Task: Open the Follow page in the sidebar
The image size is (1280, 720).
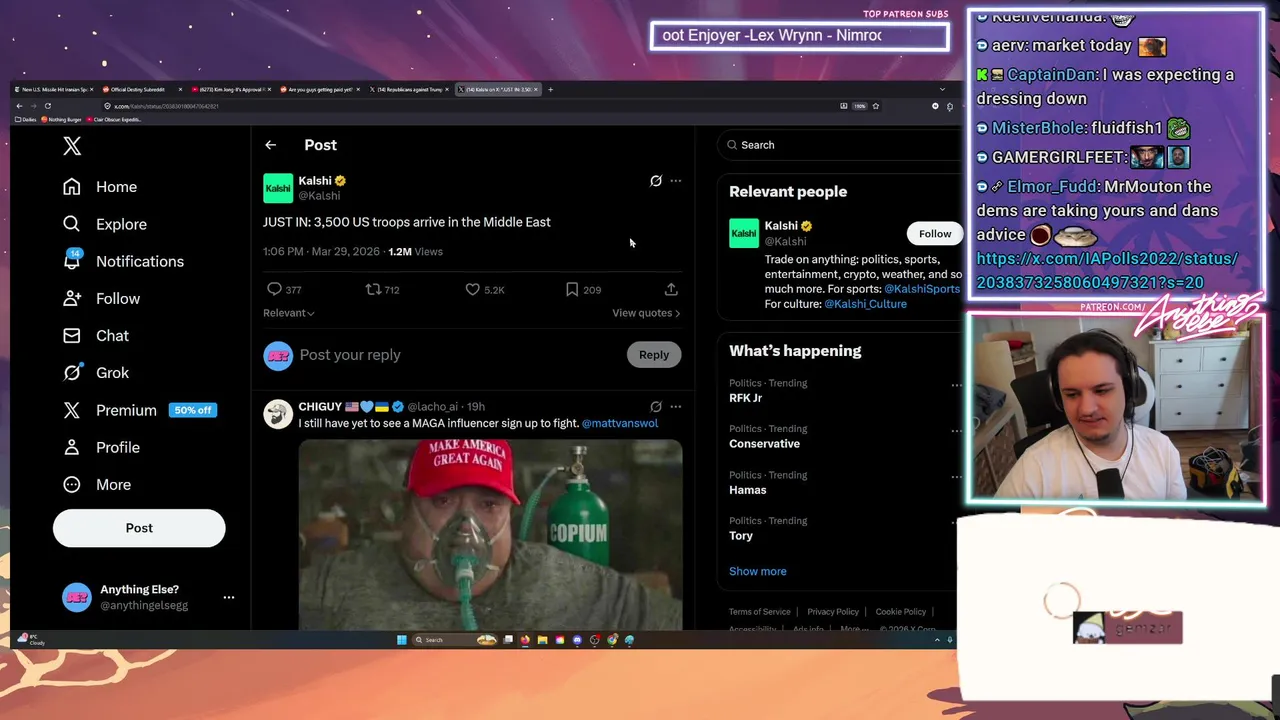Action: (101, 298)
